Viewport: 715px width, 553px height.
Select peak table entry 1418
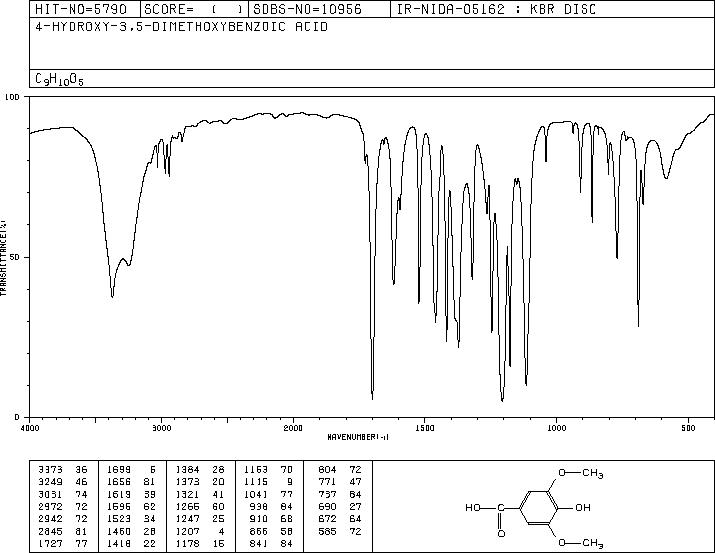(131, 543)
